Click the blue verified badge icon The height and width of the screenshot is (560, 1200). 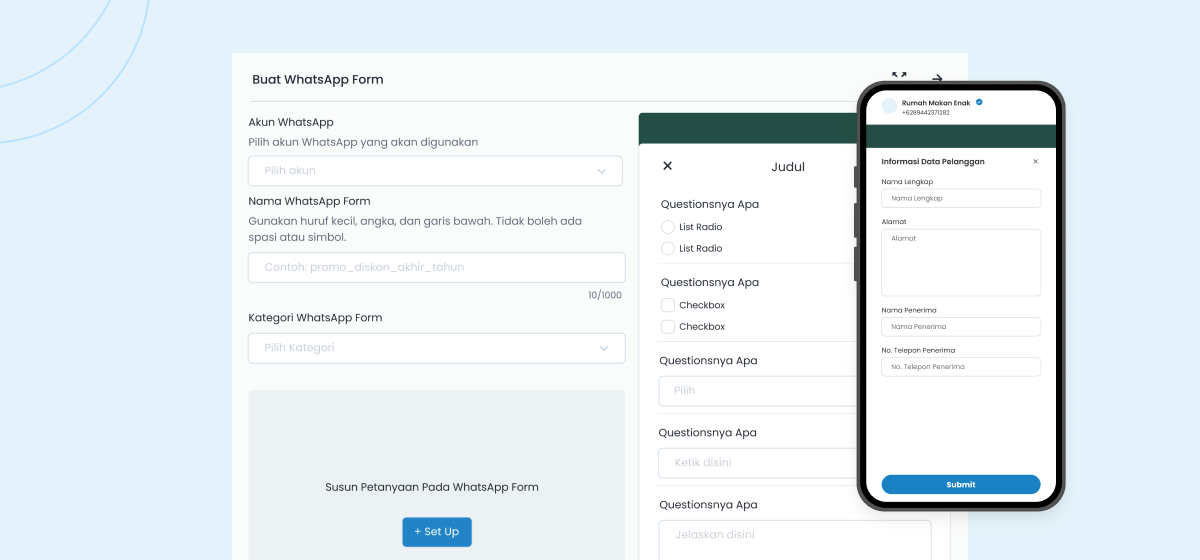pos(979,102)
